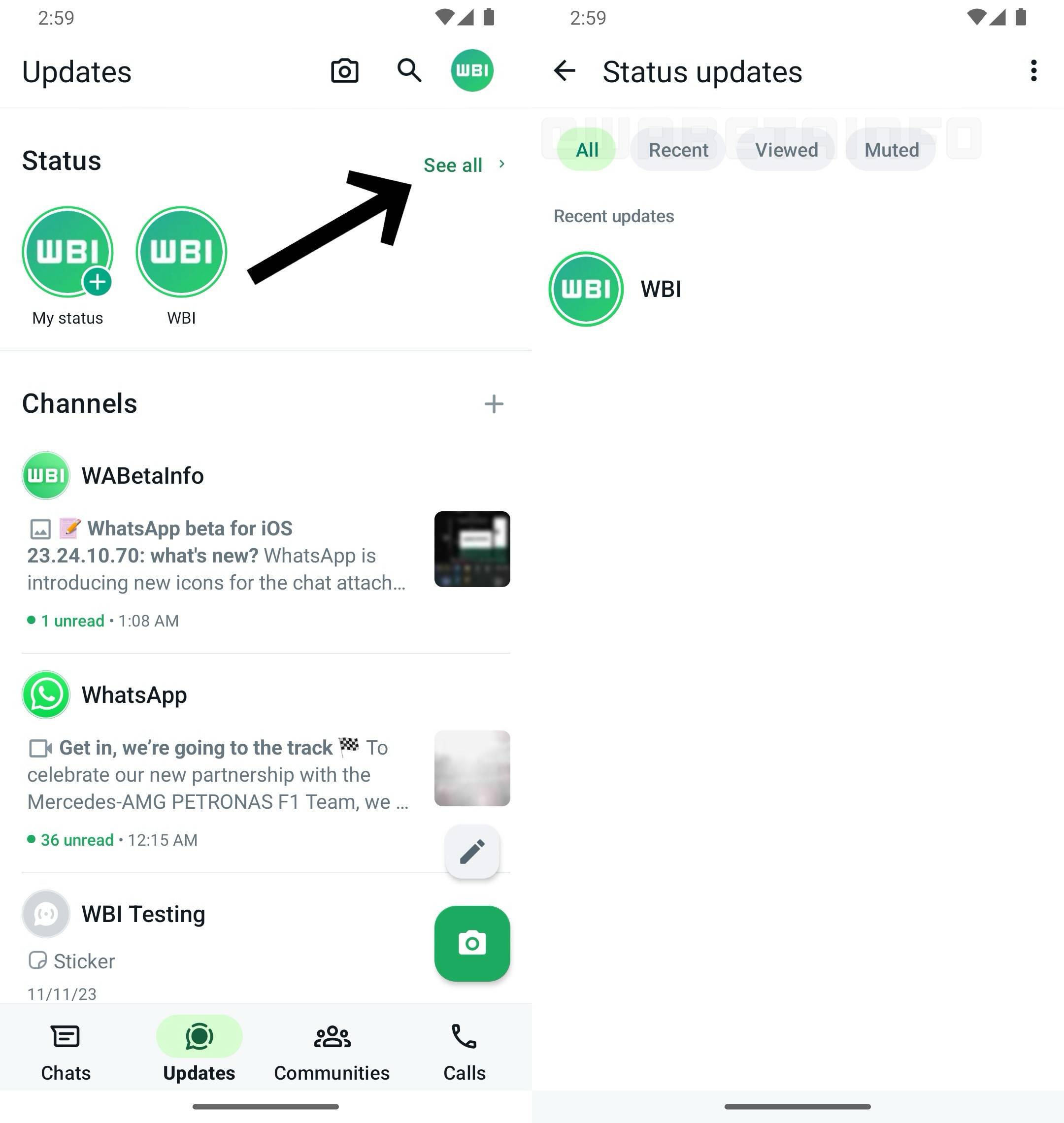Screen dimensions: 1064x1123
Task: Open your WBI profile avatar
Action: 472,70
